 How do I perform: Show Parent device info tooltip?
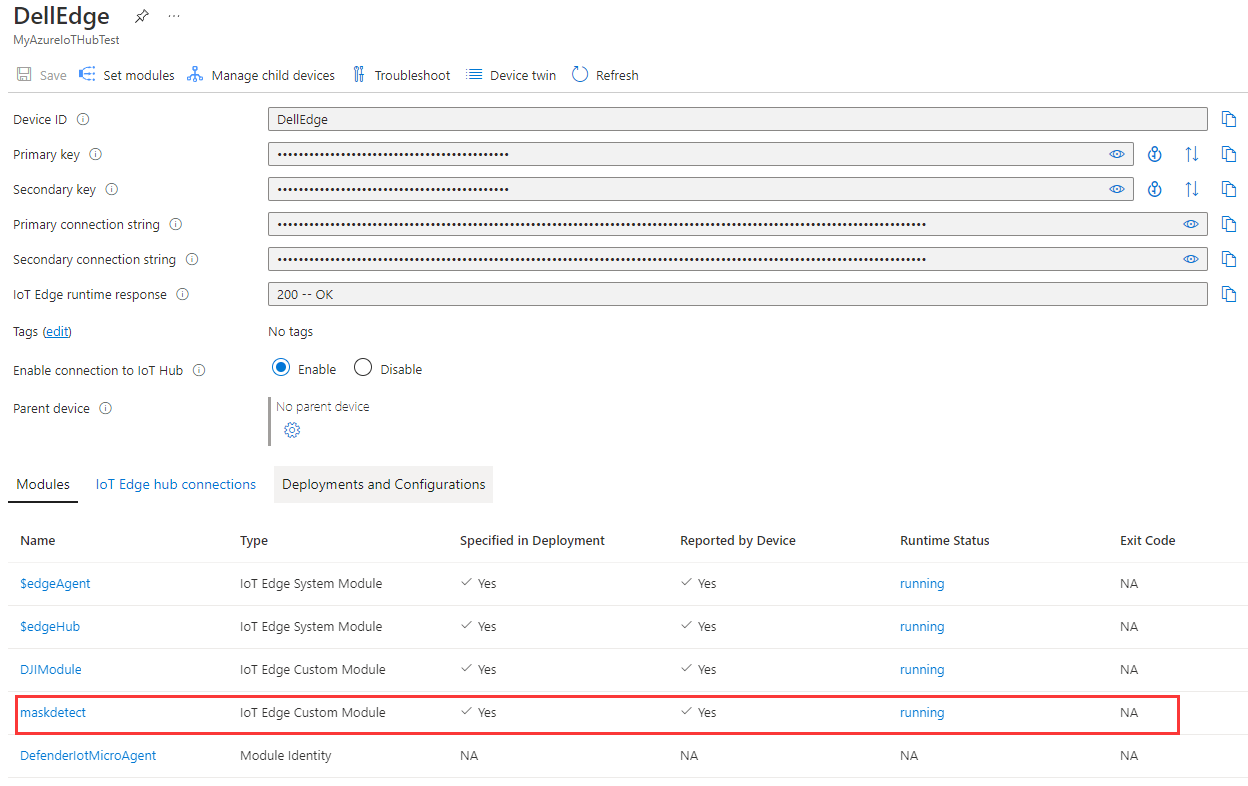pyautogui.click(x=106, y=408)
